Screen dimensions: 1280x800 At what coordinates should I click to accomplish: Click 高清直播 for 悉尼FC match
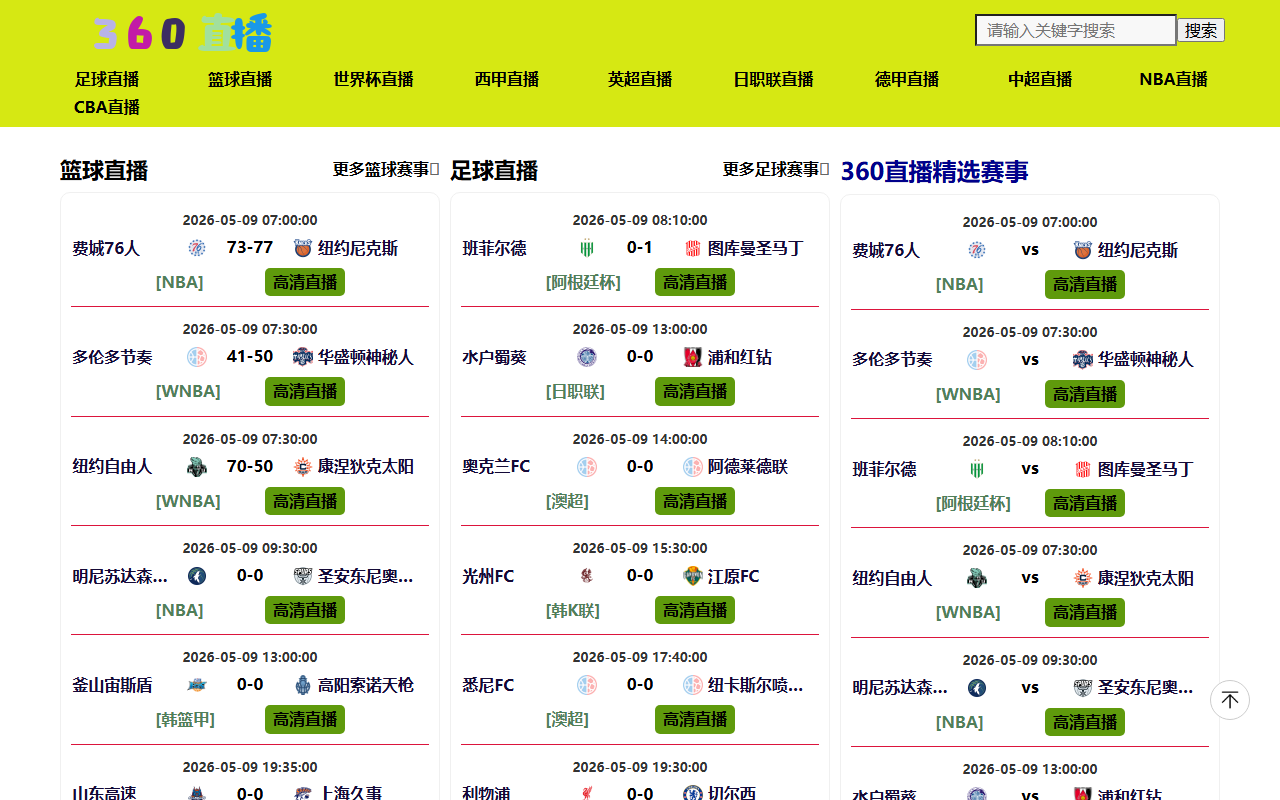click(695, 719)
